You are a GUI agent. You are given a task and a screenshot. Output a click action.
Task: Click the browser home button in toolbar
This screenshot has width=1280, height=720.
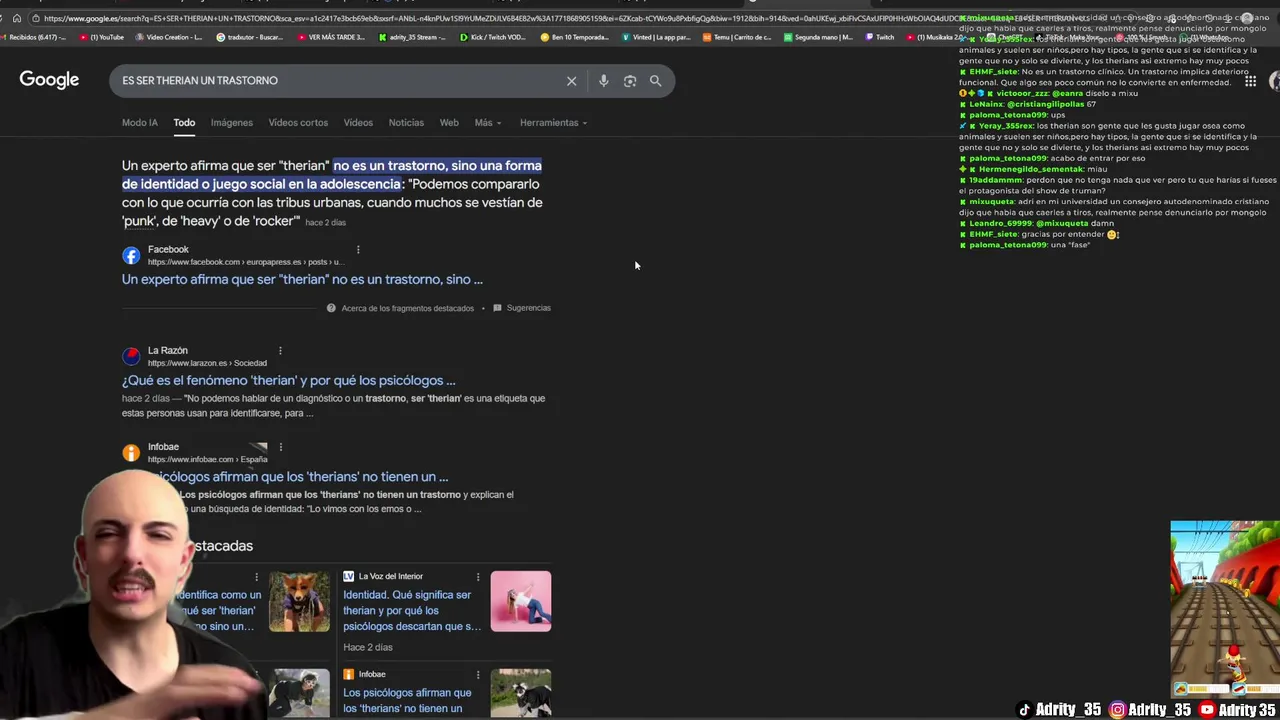click(16, 18)
